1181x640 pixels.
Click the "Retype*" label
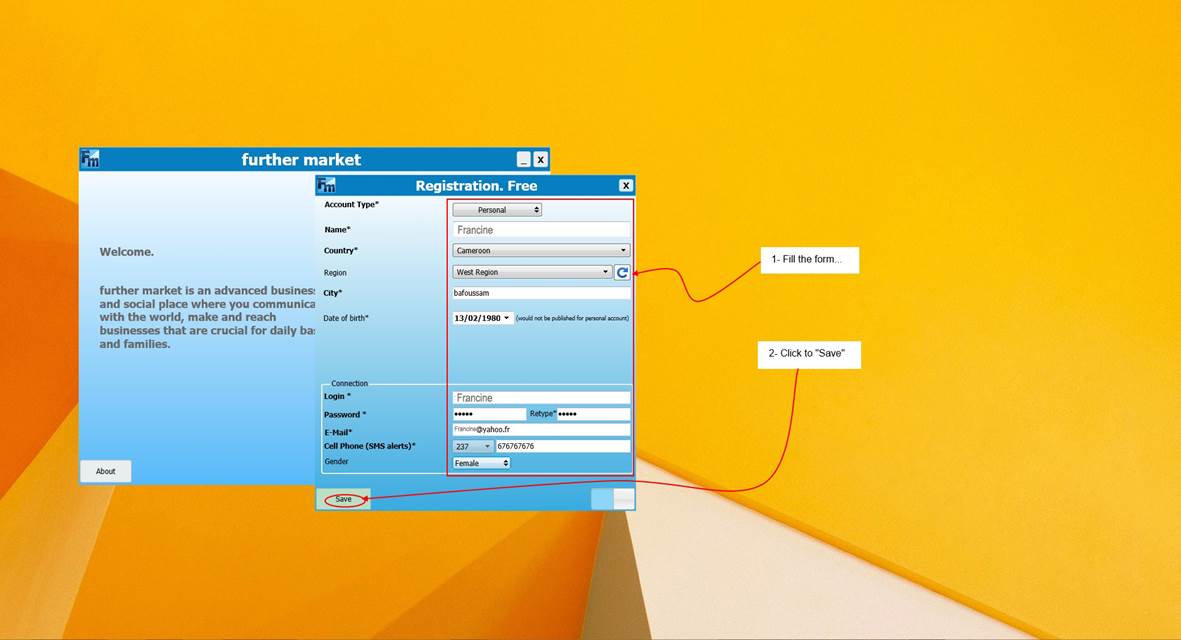pos(542,413)
